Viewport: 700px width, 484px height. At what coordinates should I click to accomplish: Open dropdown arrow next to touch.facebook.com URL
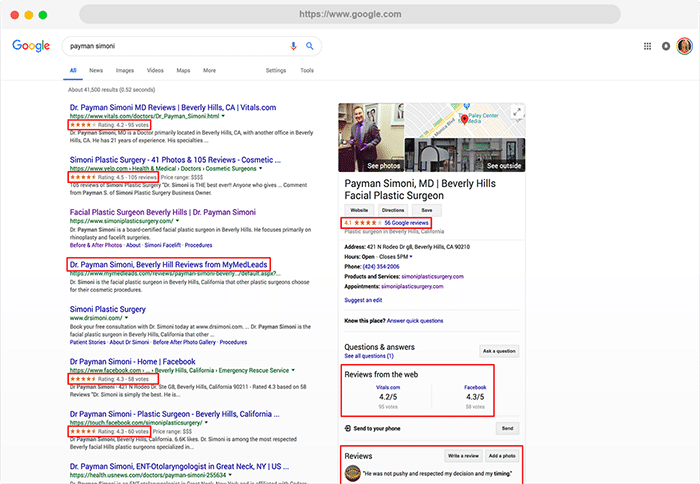(x=206, y=422)
